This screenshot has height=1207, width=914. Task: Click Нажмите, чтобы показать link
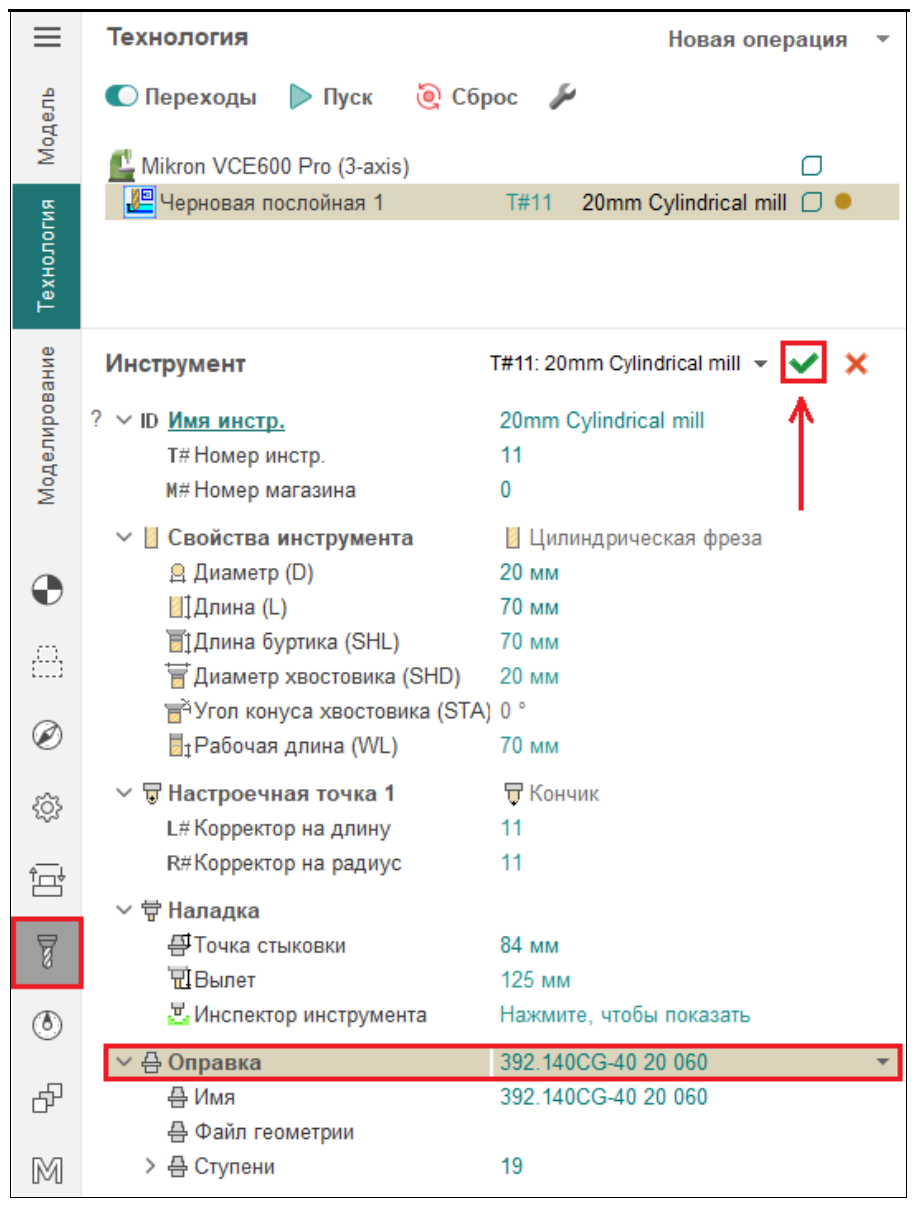coord(624,1015)
